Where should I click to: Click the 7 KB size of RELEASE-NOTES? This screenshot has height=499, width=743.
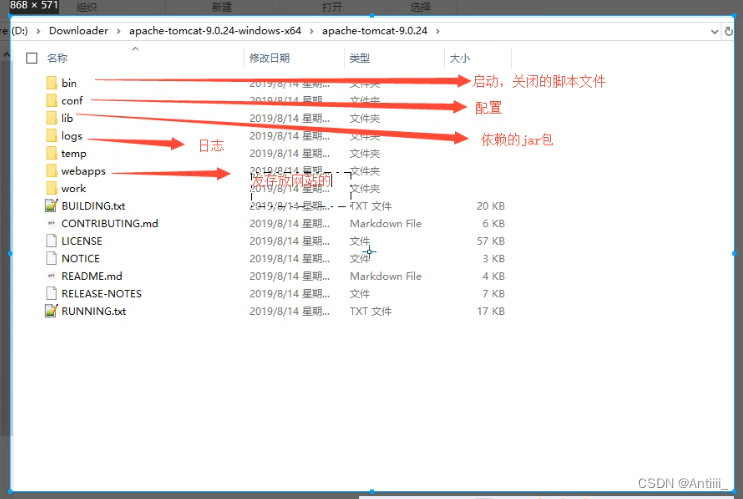pos(493,293)
